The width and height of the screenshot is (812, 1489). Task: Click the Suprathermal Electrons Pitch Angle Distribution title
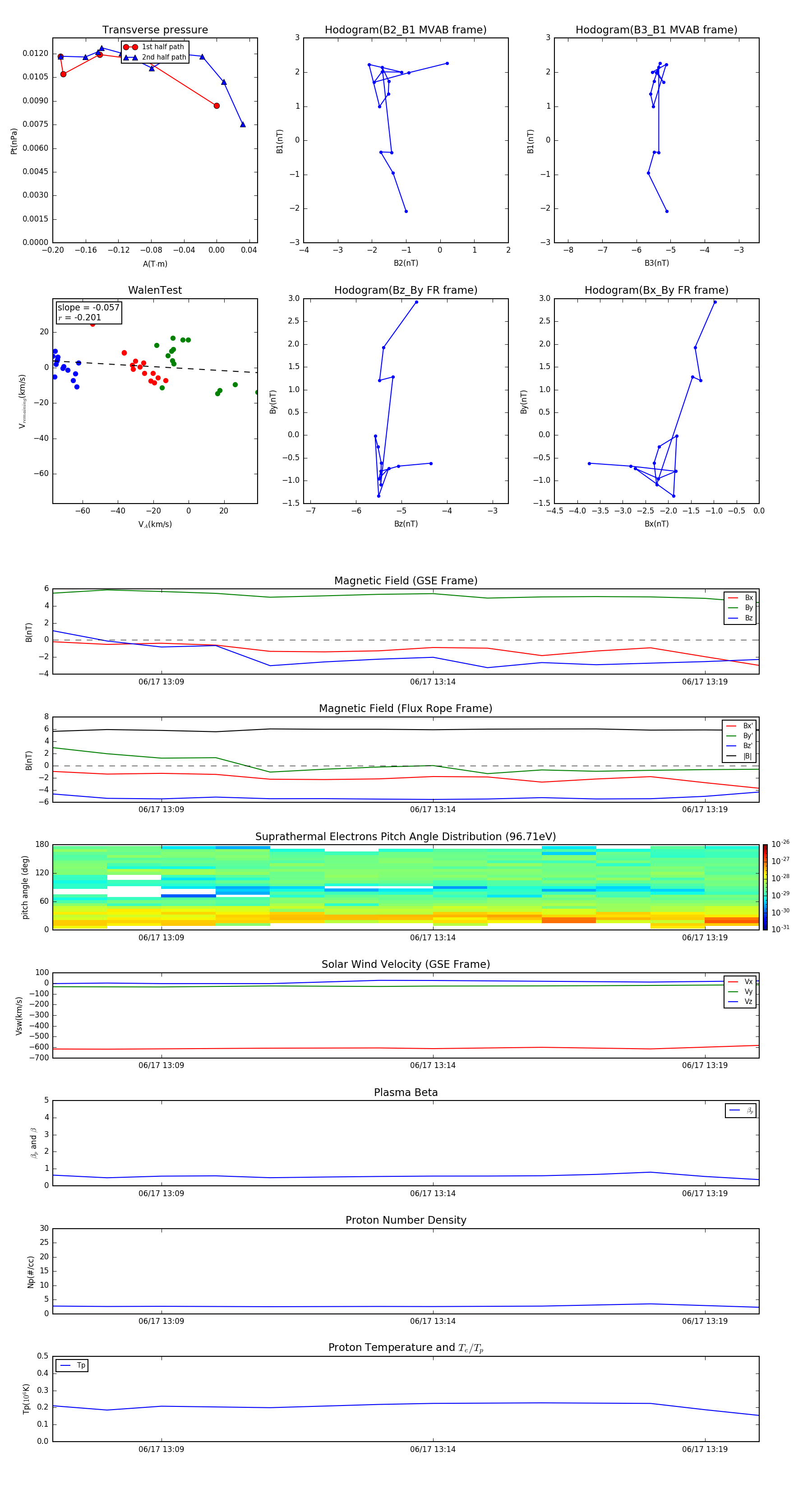click(406, 837)
